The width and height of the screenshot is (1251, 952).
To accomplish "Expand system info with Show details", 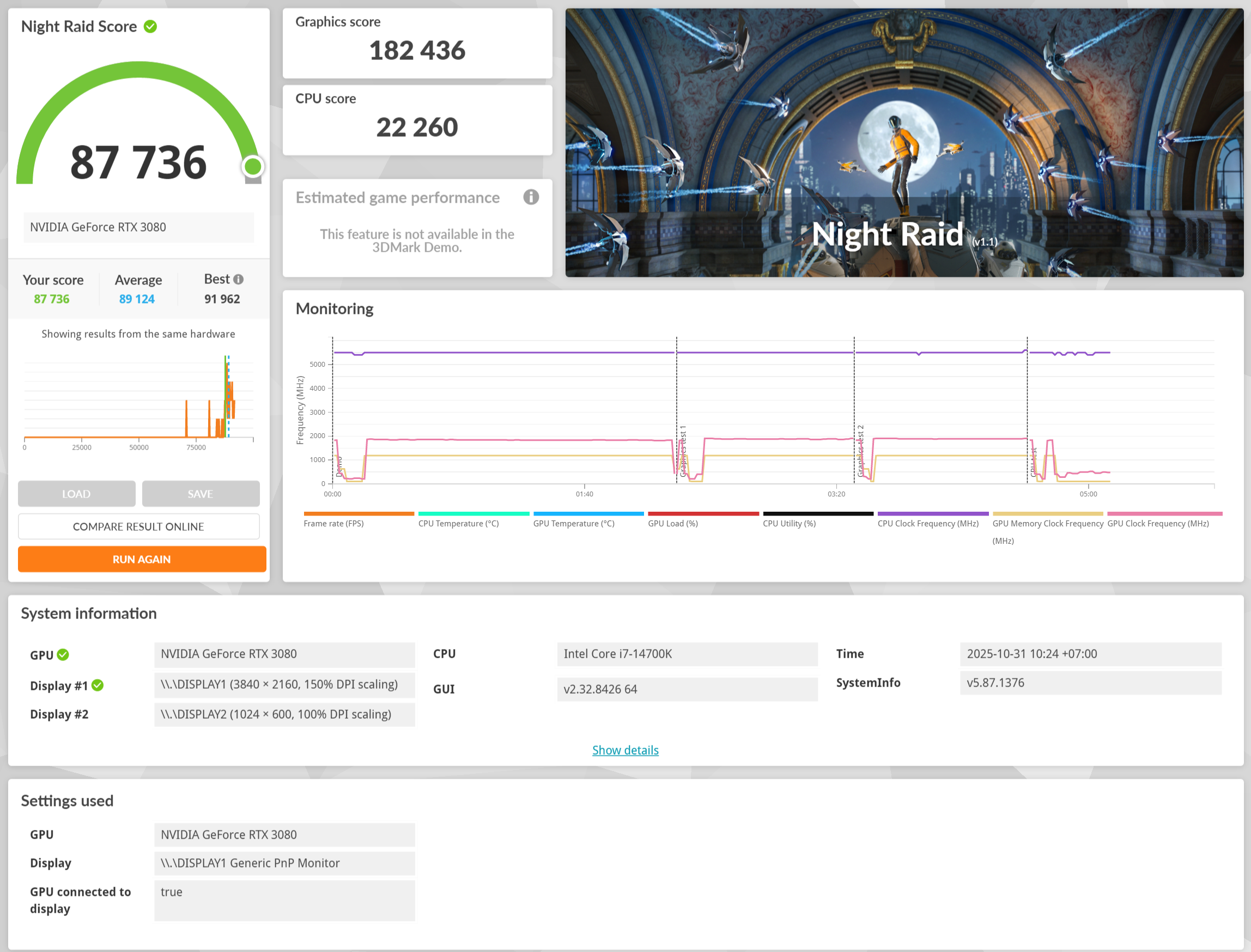I will pyautogui.click(x=625, y=750).
